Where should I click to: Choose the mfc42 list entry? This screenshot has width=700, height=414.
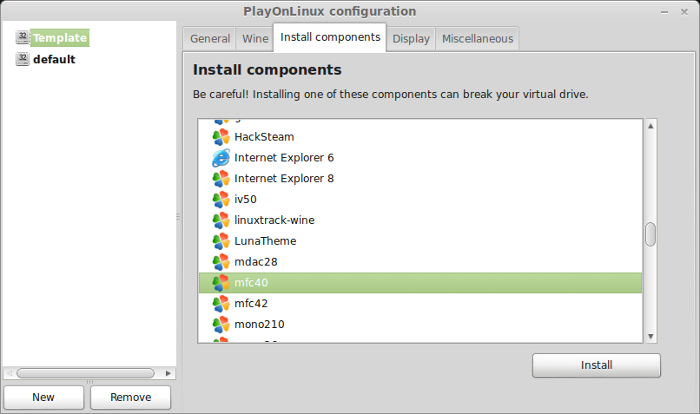(420, 304)
